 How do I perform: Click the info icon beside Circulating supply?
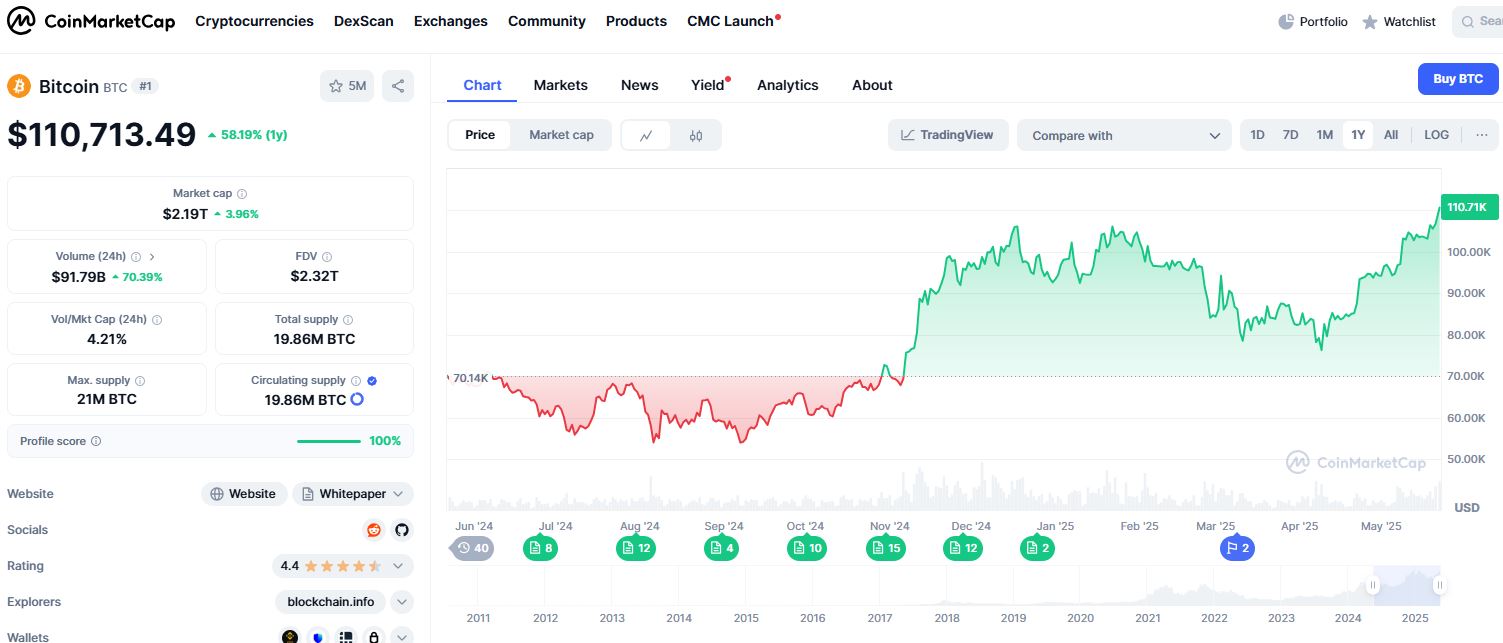point(355,381)
